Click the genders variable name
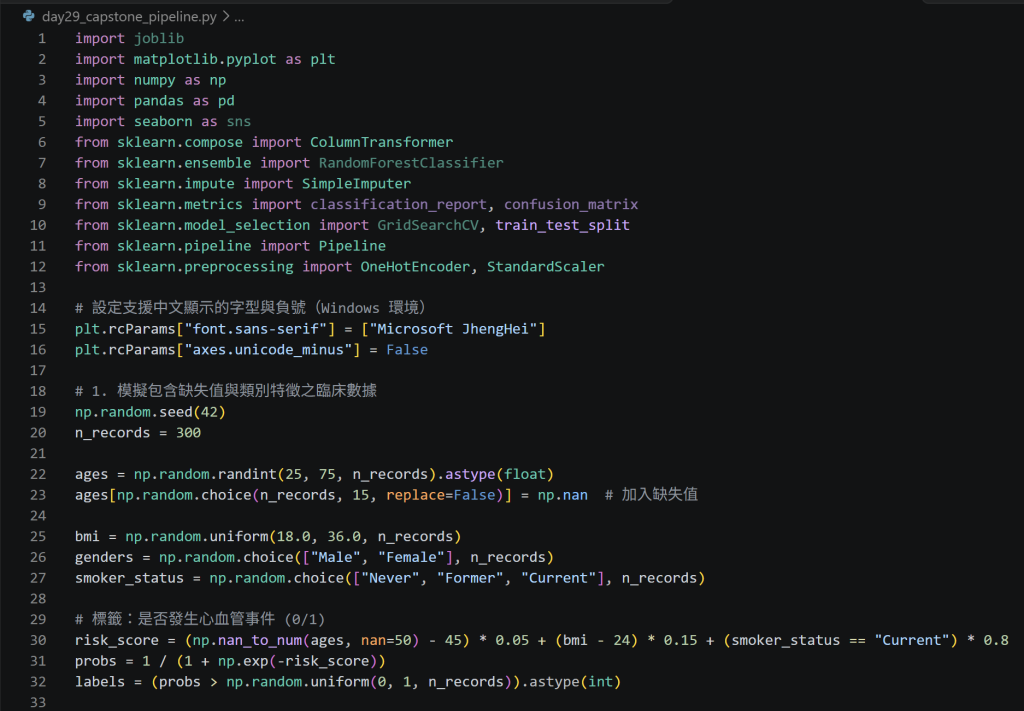This screenshot has height=711, width=1024. (104, 558)
